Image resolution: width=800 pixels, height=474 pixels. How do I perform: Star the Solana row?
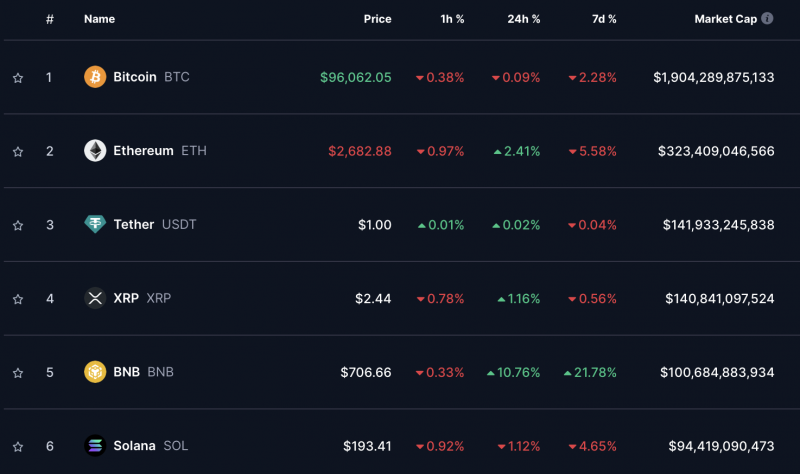pos(18,446)
